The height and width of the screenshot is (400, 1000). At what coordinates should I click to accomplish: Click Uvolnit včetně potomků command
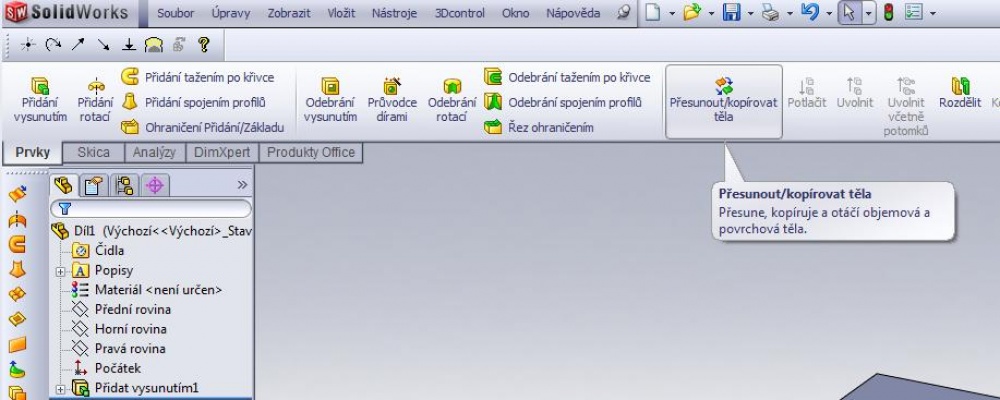pos(906,107)
